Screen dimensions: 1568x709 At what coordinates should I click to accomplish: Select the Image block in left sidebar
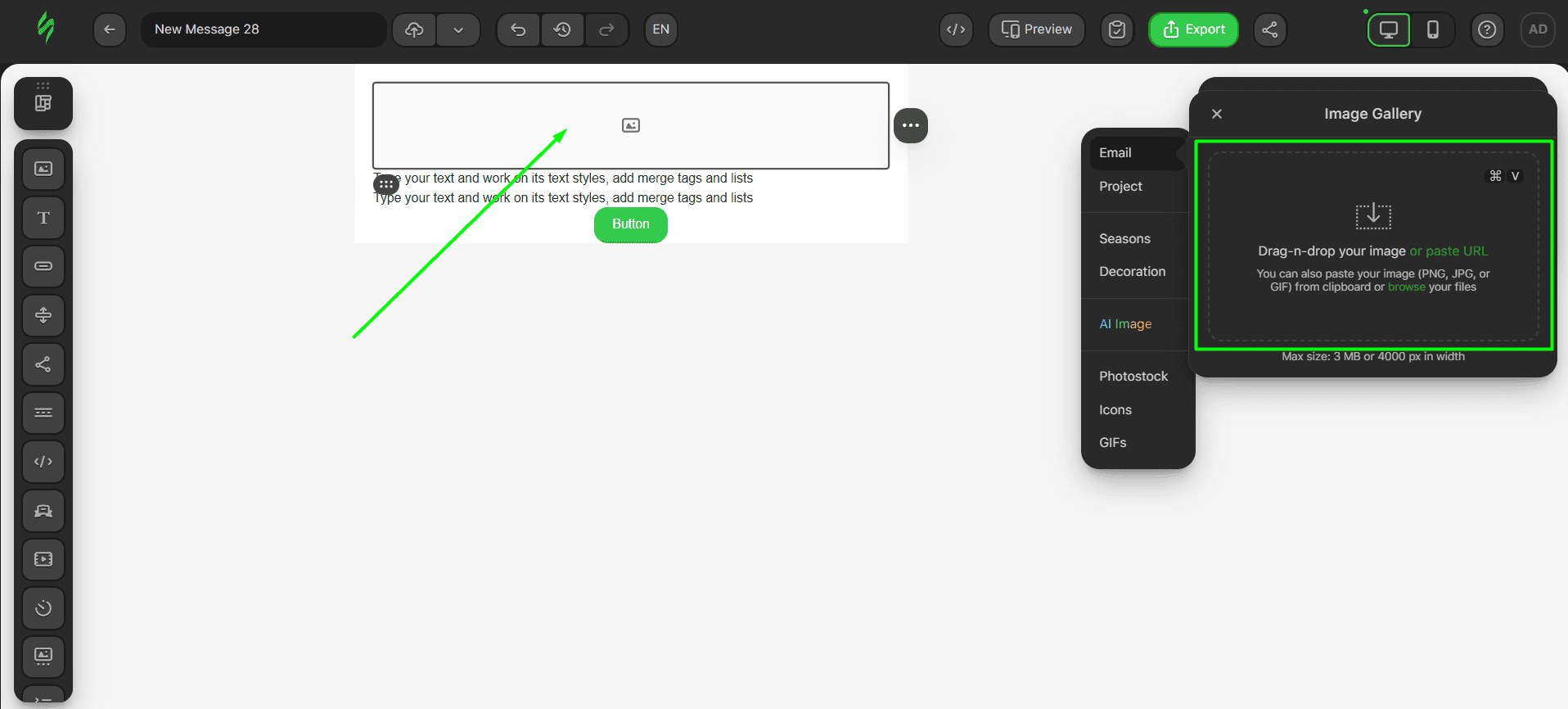coord(43,169)
